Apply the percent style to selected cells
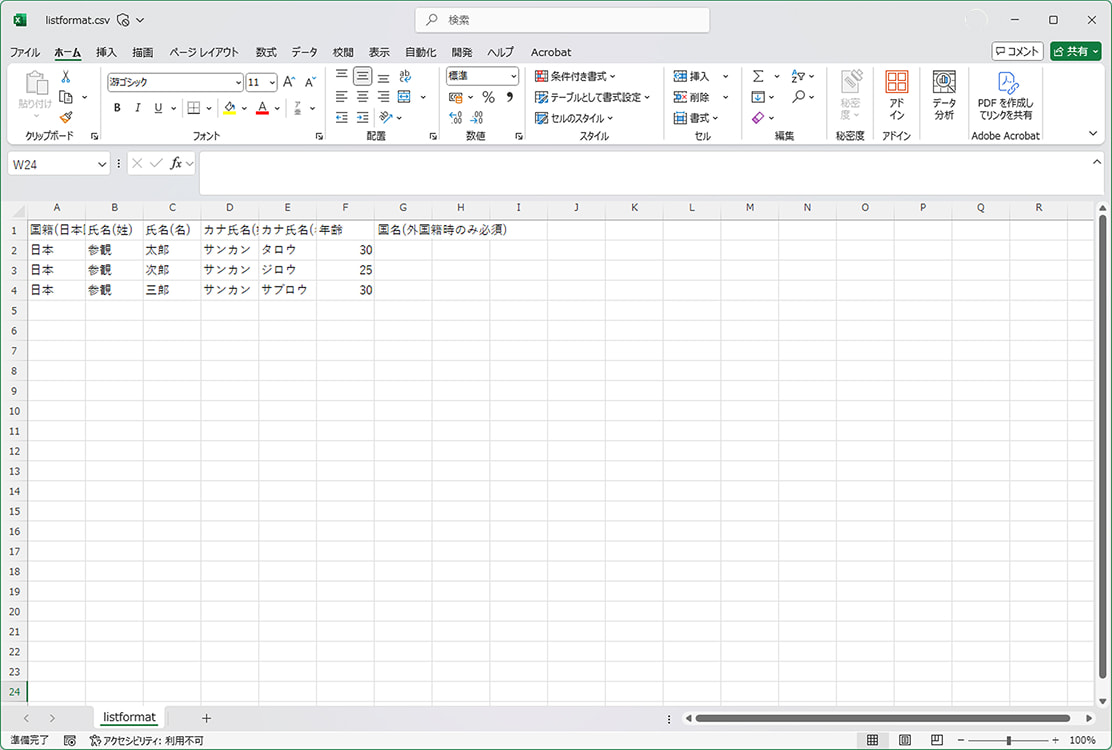Image resolution: width=1112 pixels, height=750 pixels. pyautogui.click(x=487, y=96)
